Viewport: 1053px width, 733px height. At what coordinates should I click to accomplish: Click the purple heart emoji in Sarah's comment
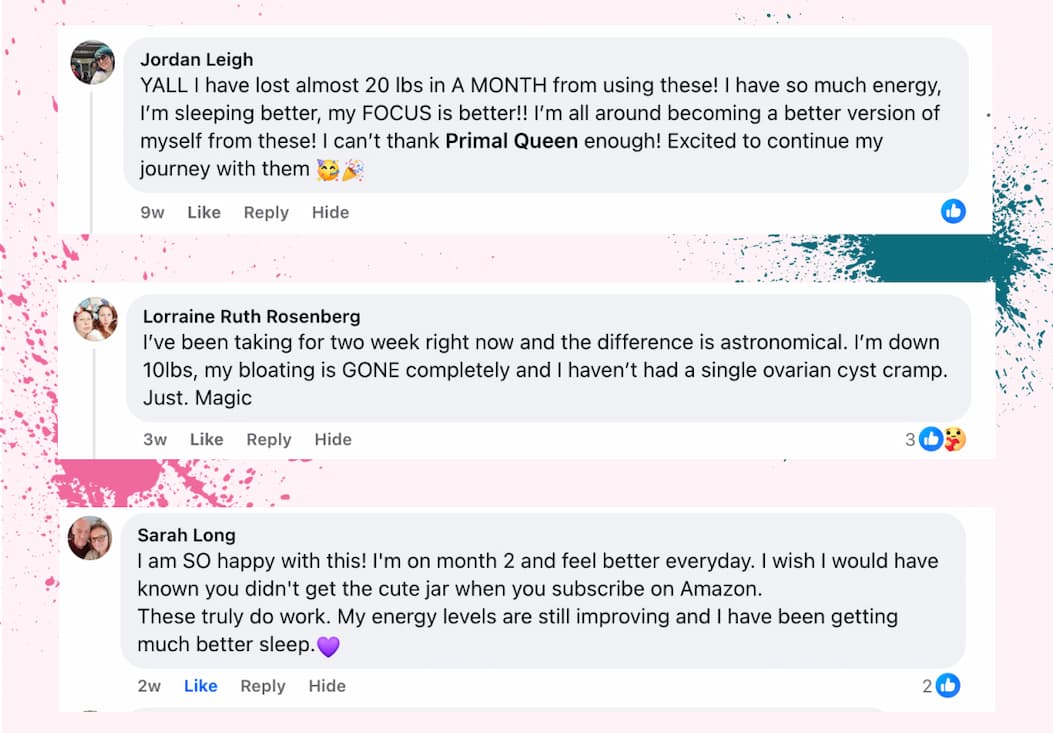tap(328, 645)
